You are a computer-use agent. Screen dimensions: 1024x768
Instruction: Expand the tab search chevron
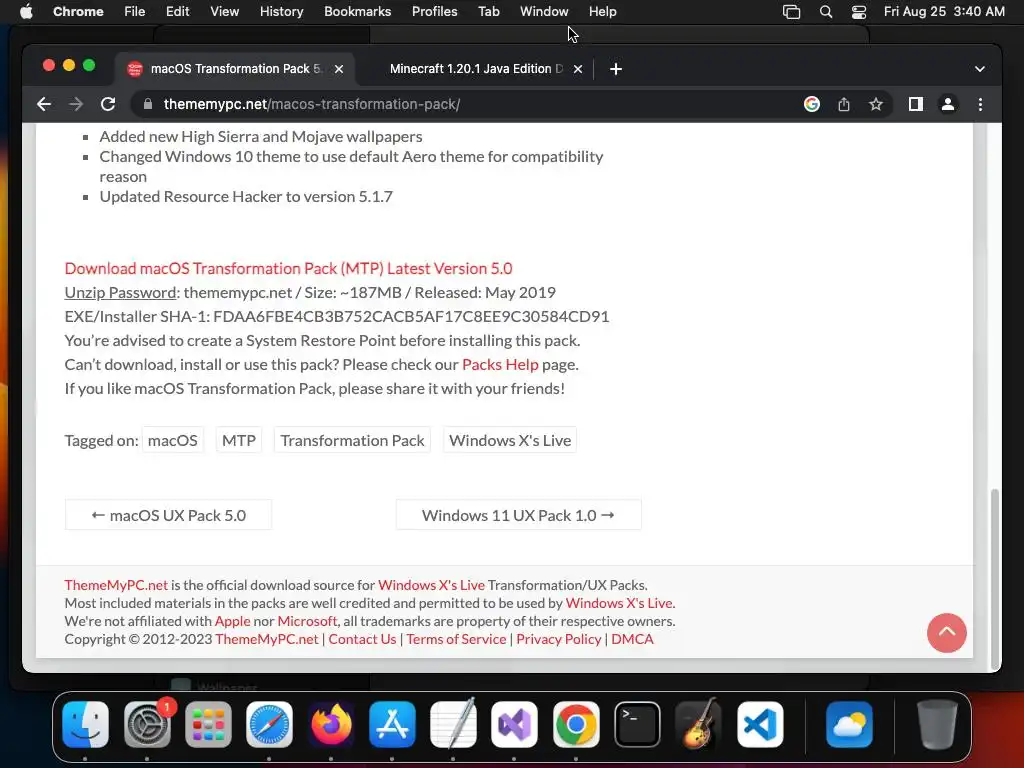coord(980,69)
